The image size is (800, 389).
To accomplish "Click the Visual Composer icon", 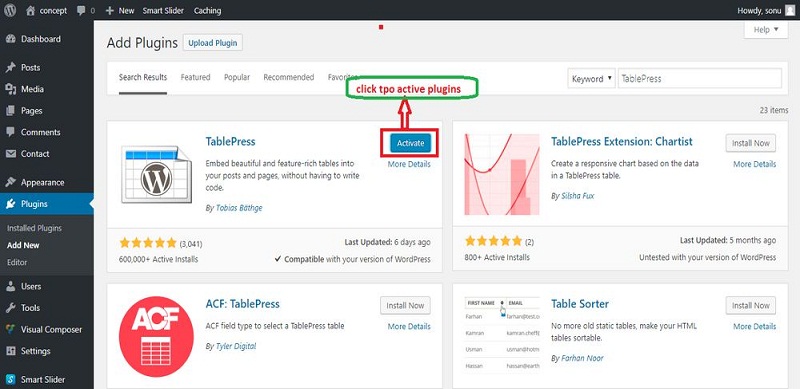I will pyautogui.click(x=11, y=329).
